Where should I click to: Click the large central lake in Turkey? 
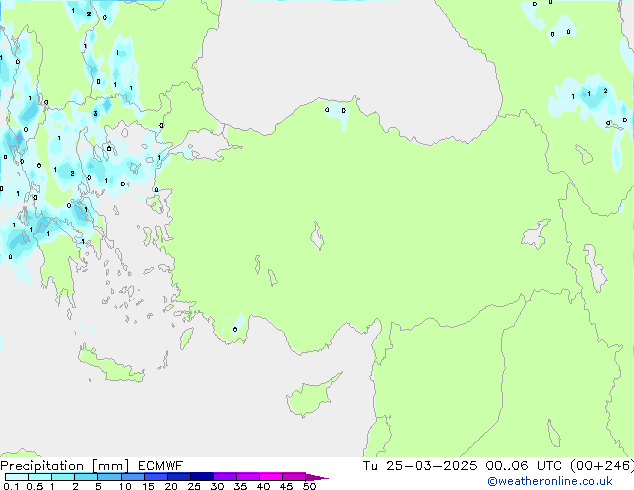[x=317, y=236]
